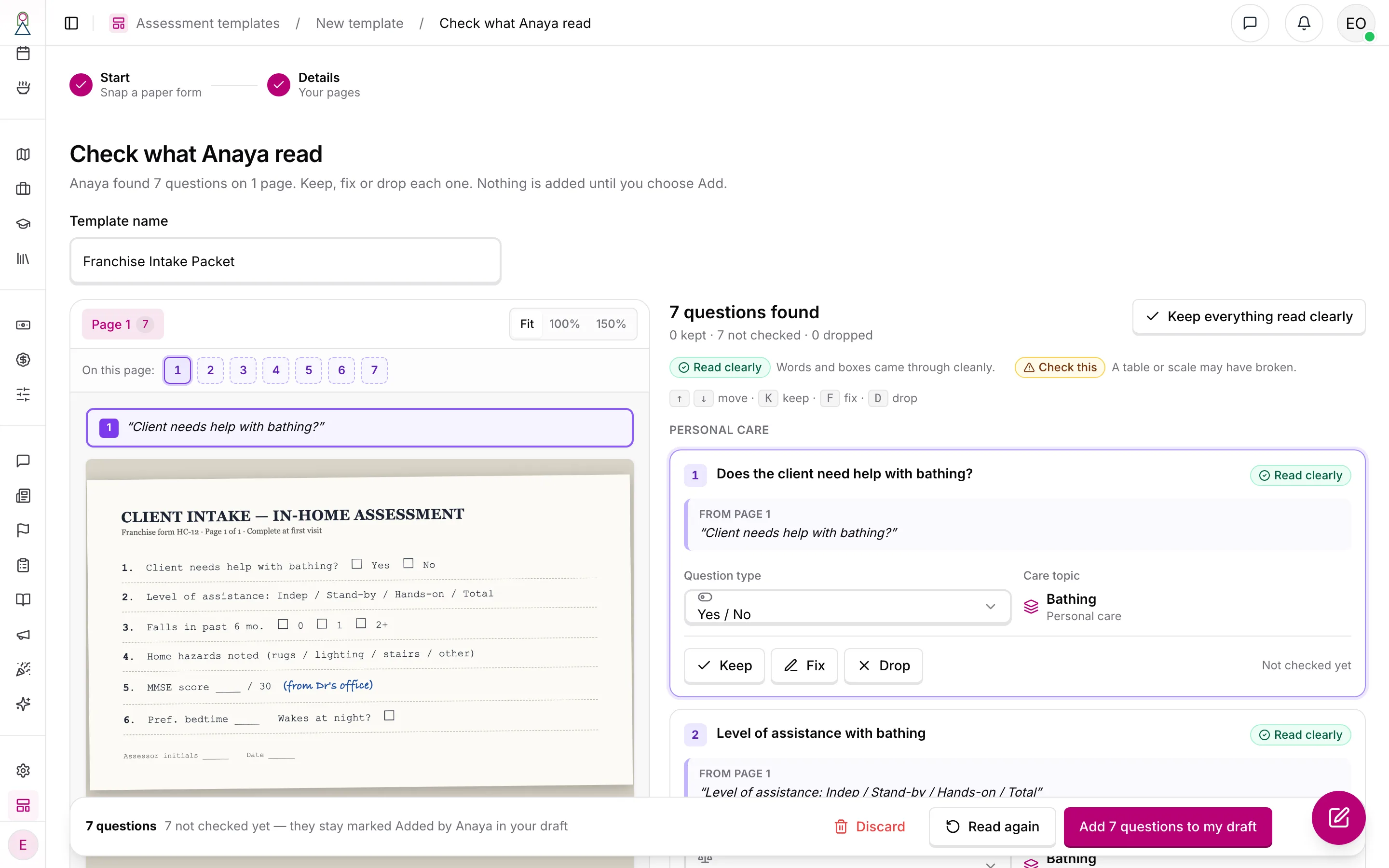Image resolution: width=1389 pixels, height=868 pixels.
Task: Click Add 7 questions to my draft
Action: (x=1168, y=827)
